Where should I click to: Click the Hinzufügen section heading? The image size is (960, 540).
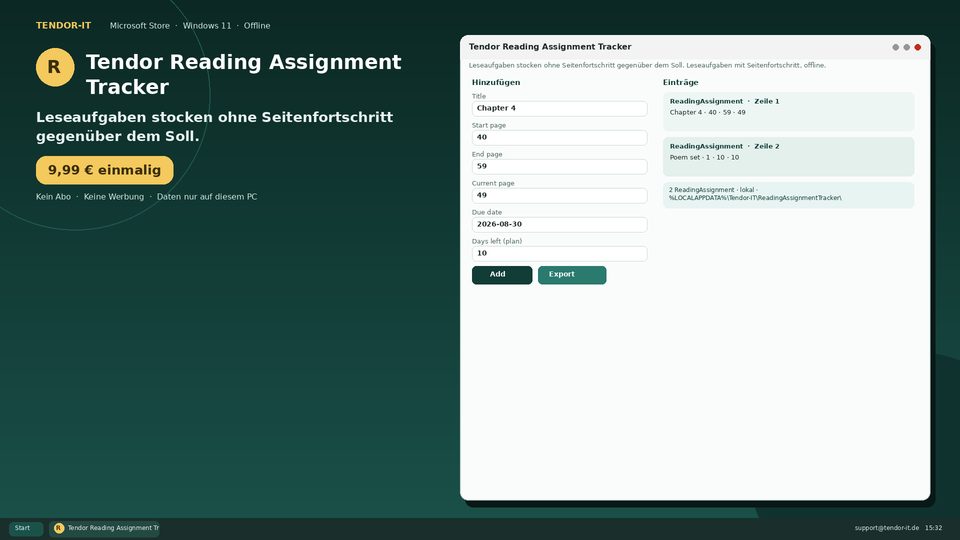coord(496,82)
